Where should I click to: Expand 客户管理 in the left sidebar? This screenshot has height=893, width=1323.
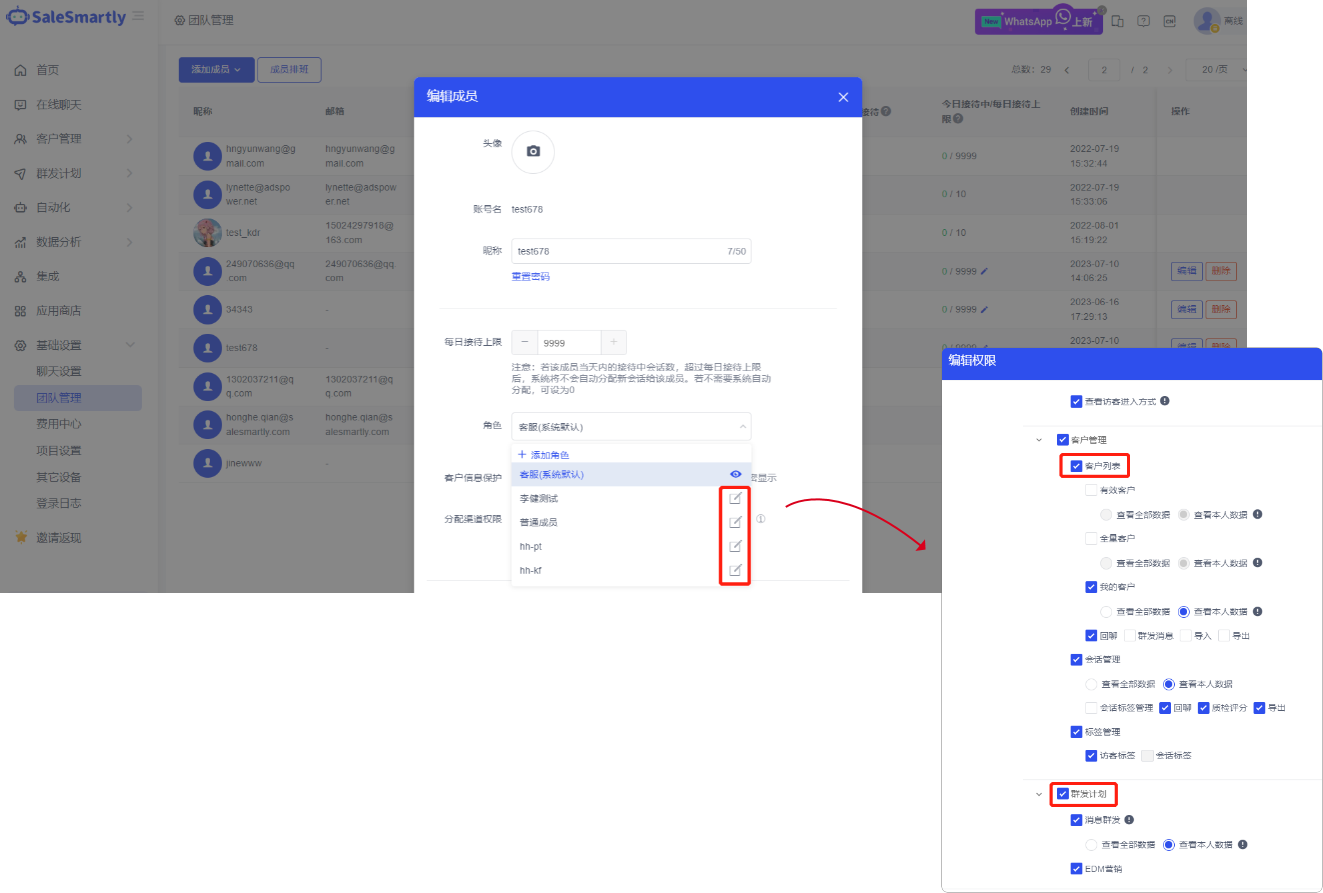129,139
